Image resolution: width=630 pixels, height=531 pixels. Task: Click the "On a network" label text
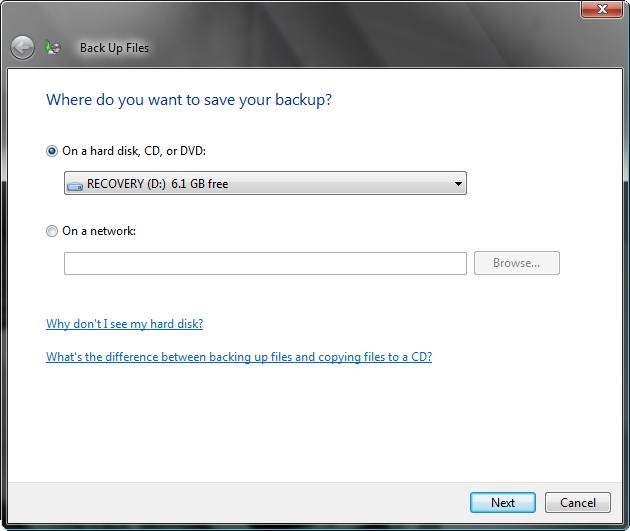[x=99, y=231]
